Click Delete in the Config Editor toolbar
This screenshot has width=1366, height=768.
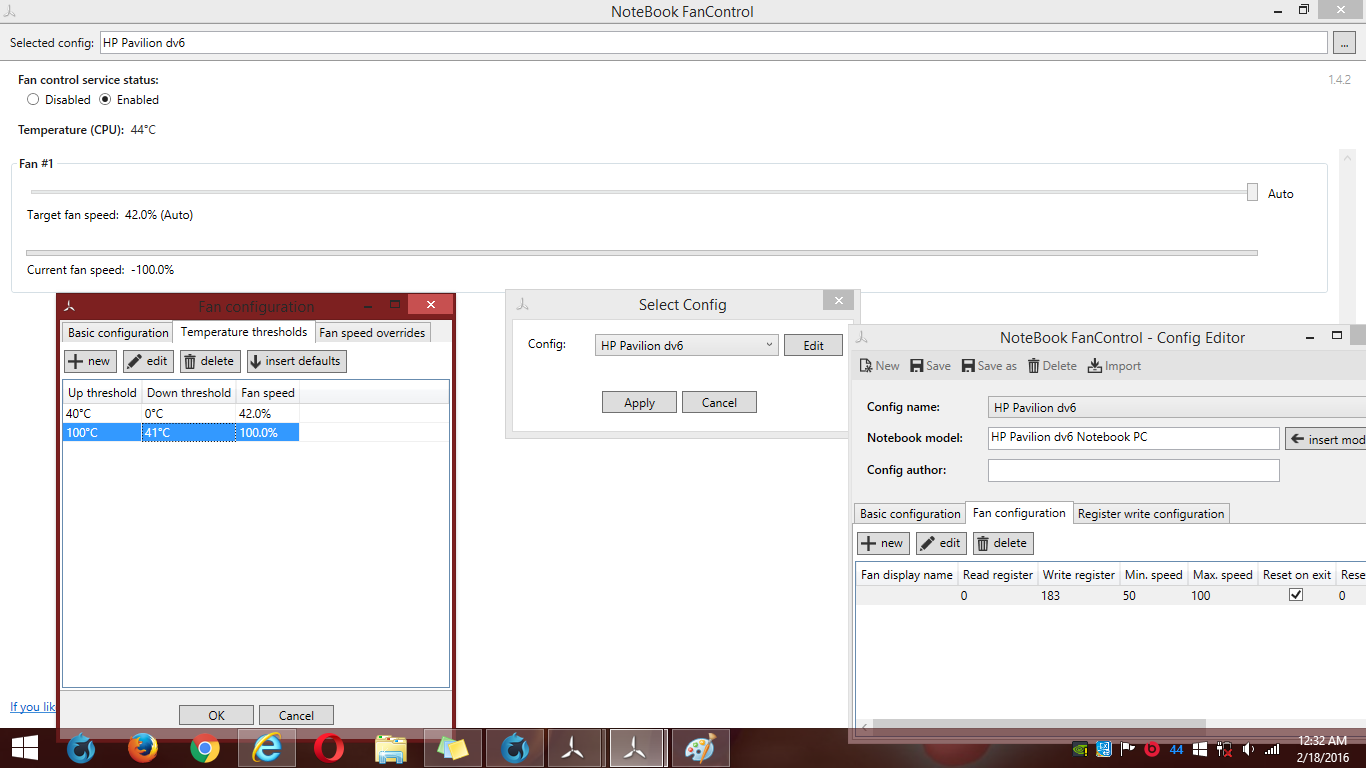(x=1052, y=366)
